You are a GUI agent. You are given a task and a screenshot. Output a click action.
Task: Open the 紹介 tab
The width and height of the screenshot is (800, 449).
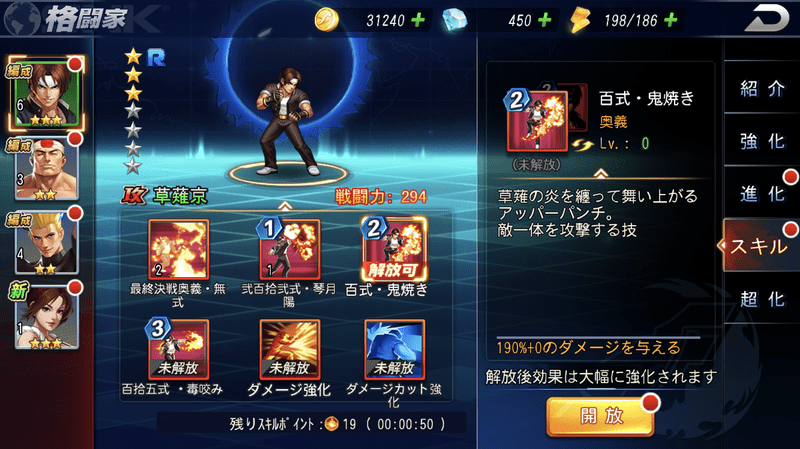pyautogui.click(x=762, y=89)
